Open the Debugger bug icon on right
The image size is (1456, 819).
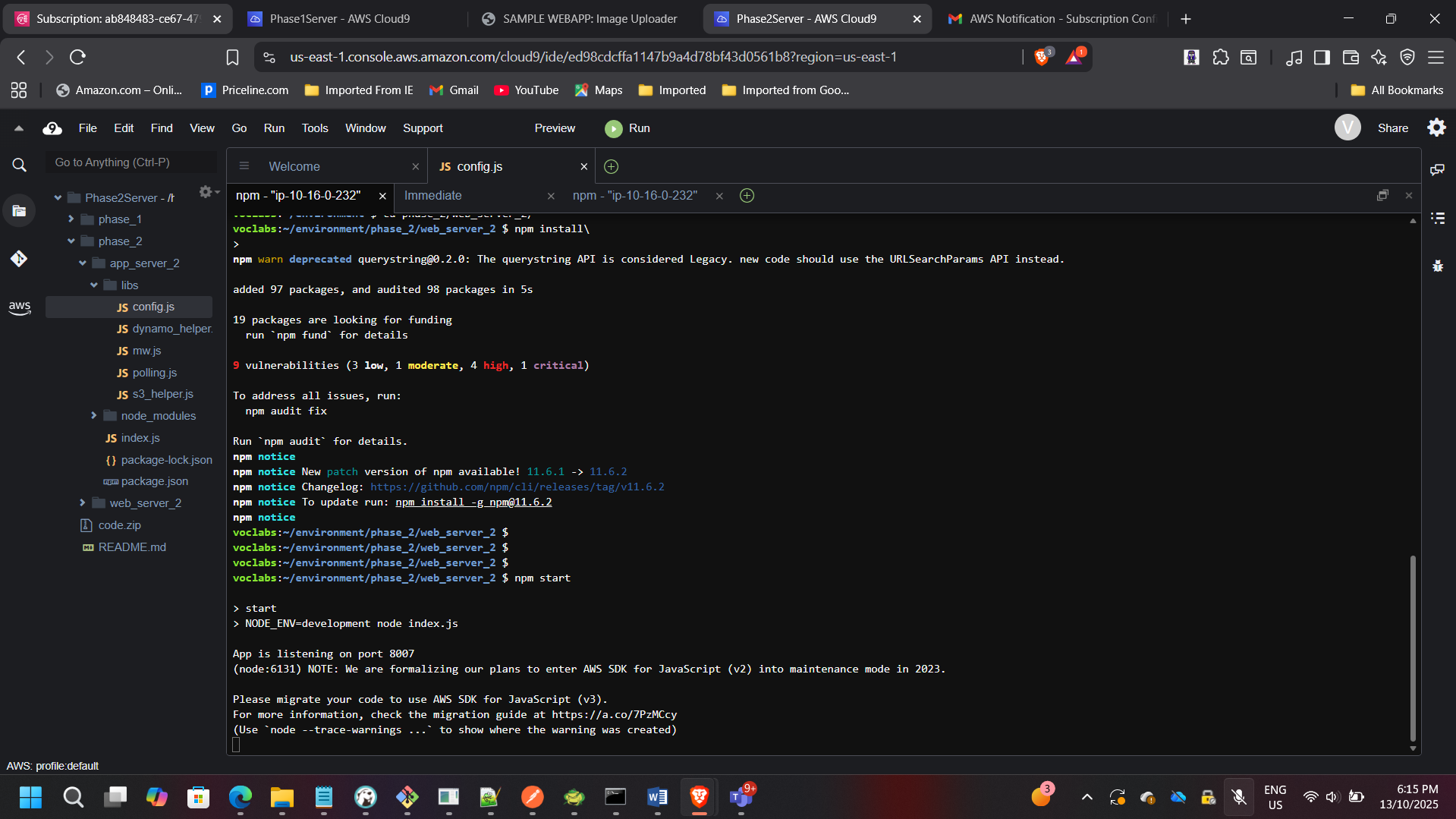click(1437, 266)
